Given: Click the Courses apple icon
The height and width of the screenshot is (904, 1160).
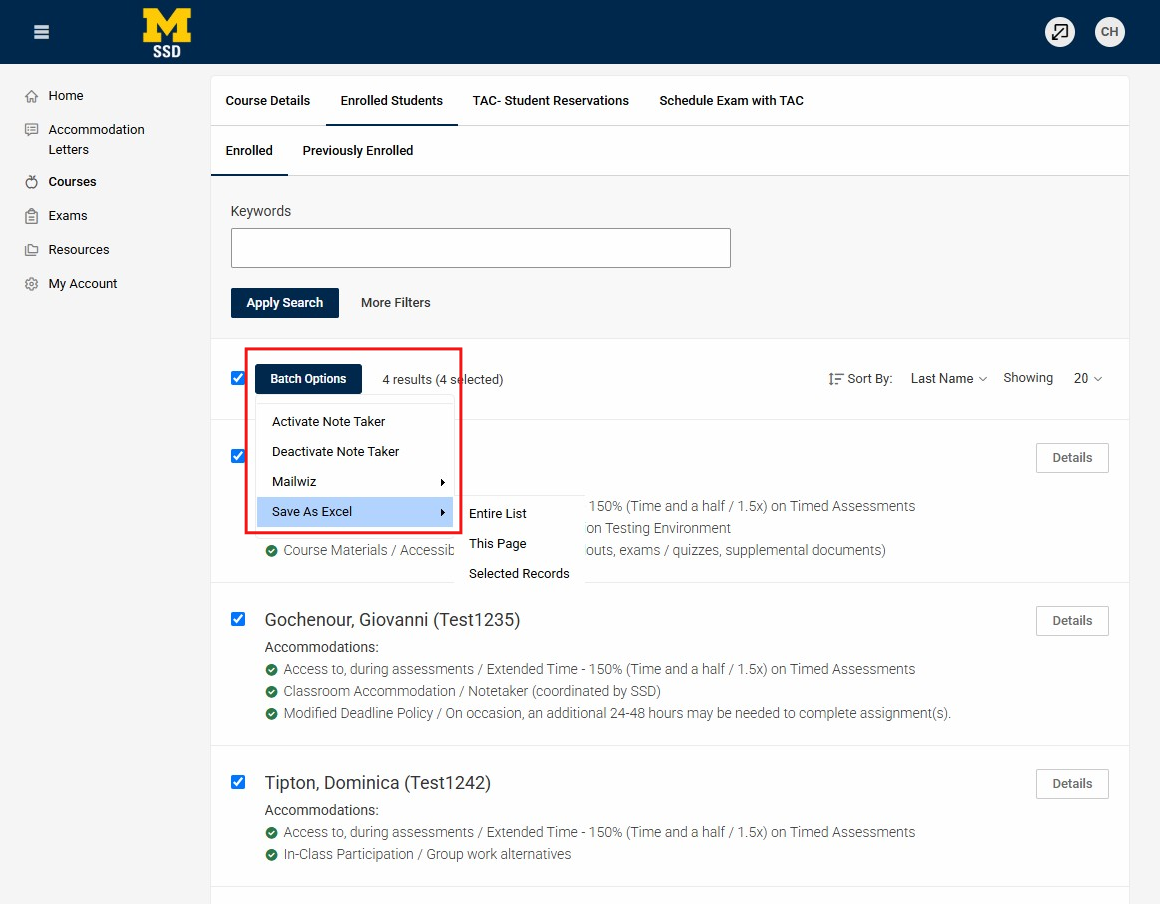Looking at the screenshot, I should coord(31,182).
